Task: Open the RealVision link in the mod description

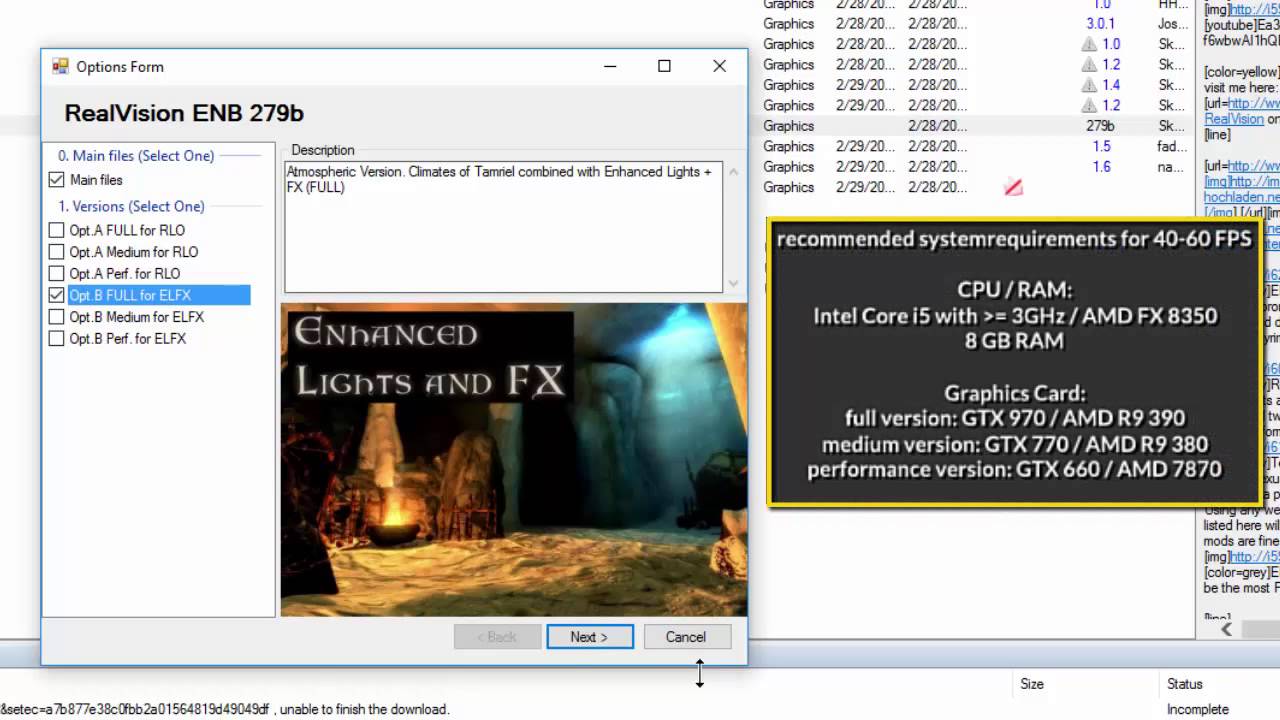Action: click(1233, 119)
